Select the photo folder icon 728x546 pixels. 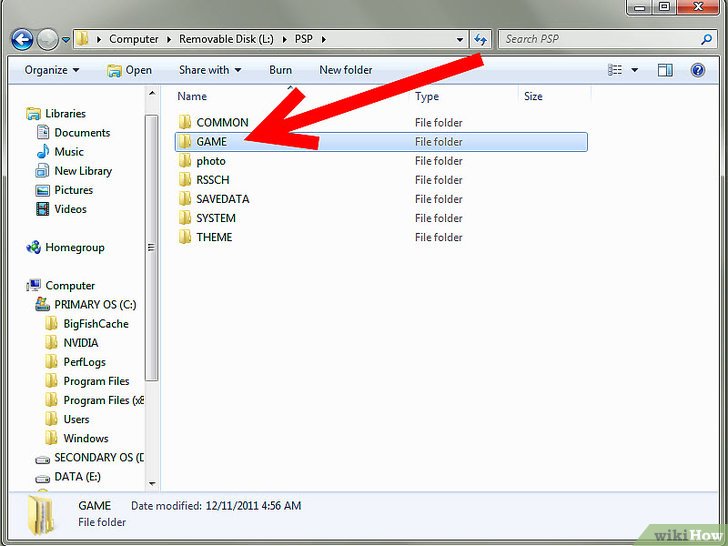(185, 161)
